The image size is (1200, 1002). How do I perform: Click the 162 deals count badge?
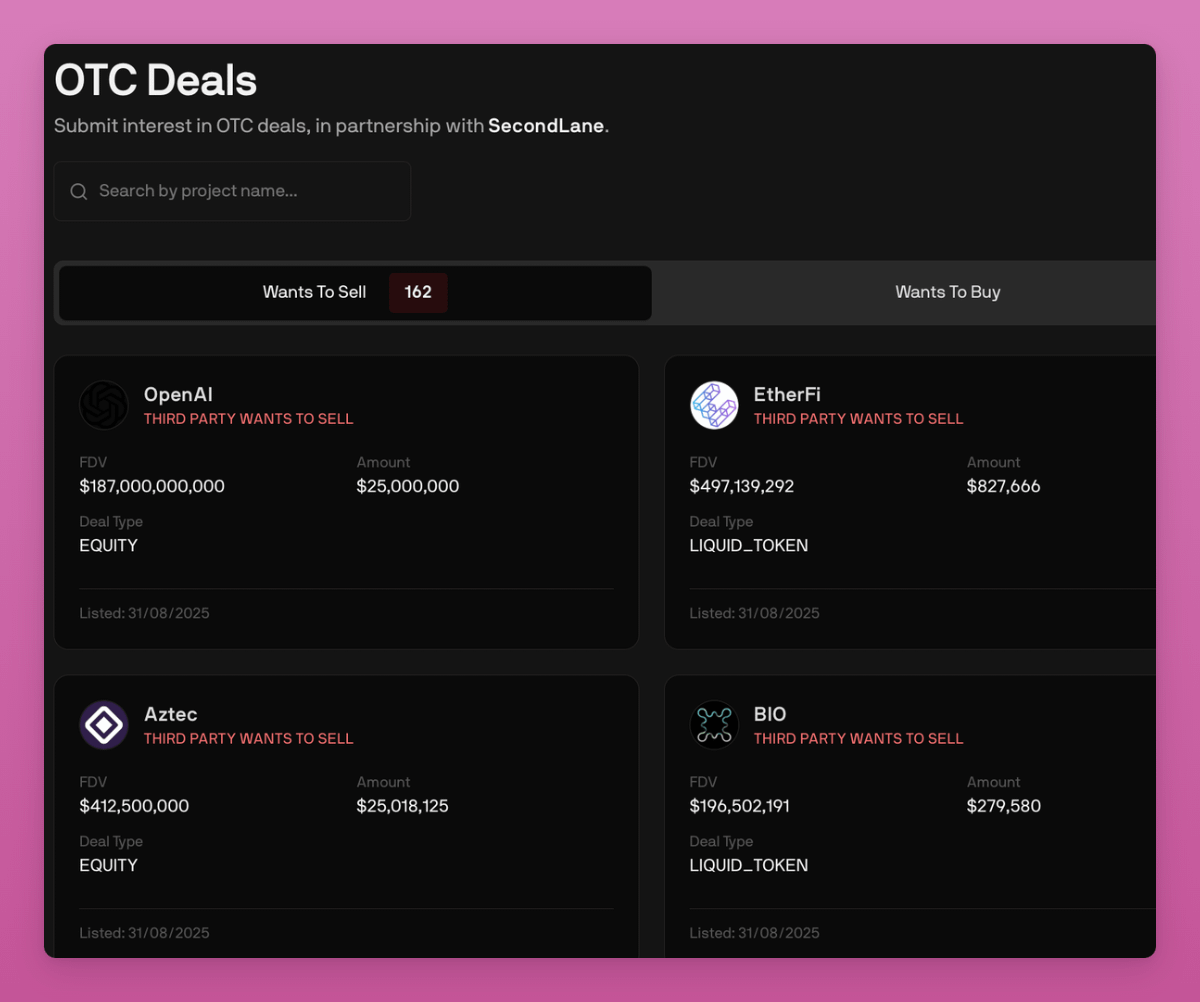click(x=418, y=292)
